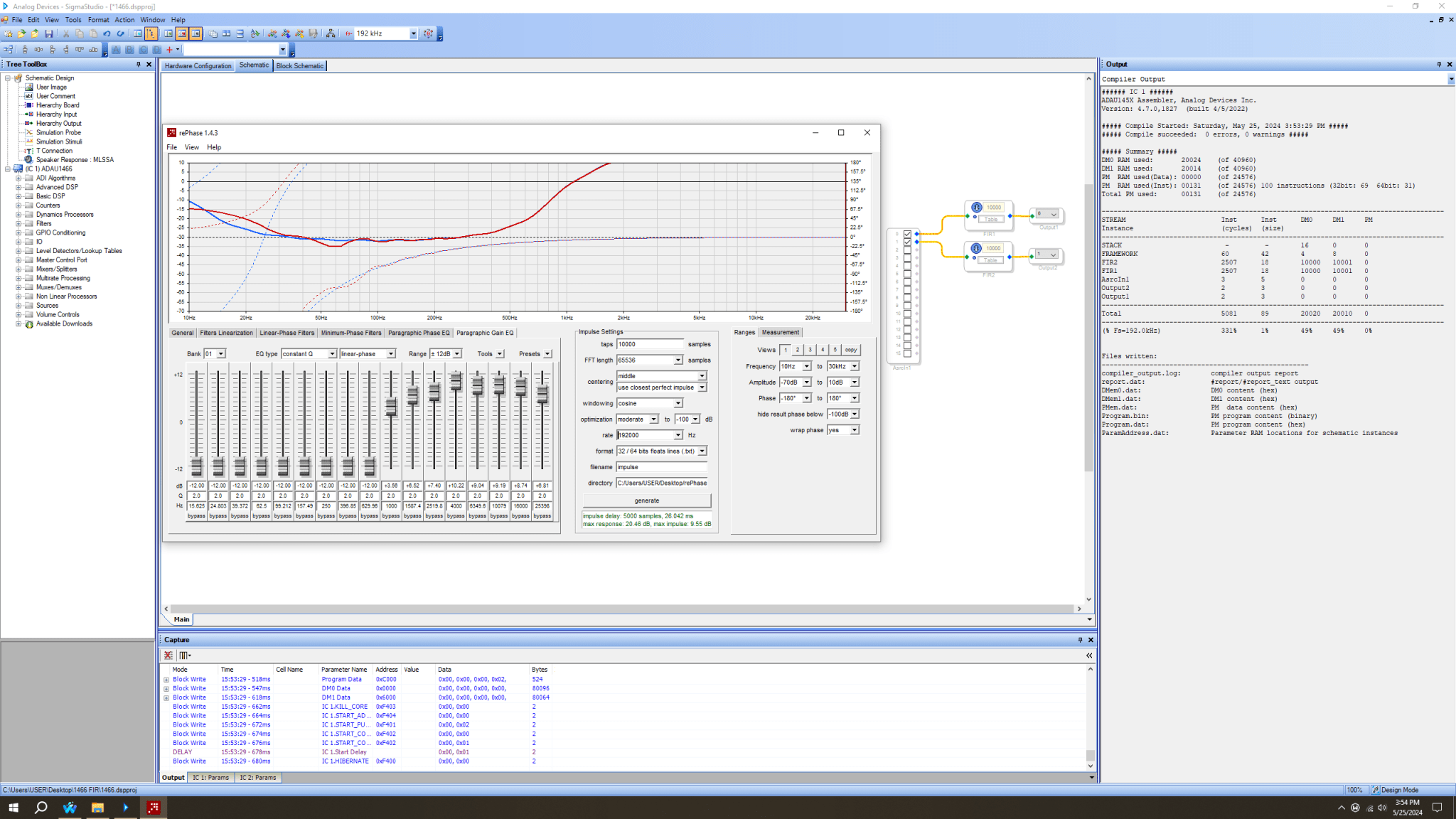Viewport: 1456px width, 819px height.
Task: Open the rePhase EQ type constant Q dropdown
Action: (x=331, y=354)
